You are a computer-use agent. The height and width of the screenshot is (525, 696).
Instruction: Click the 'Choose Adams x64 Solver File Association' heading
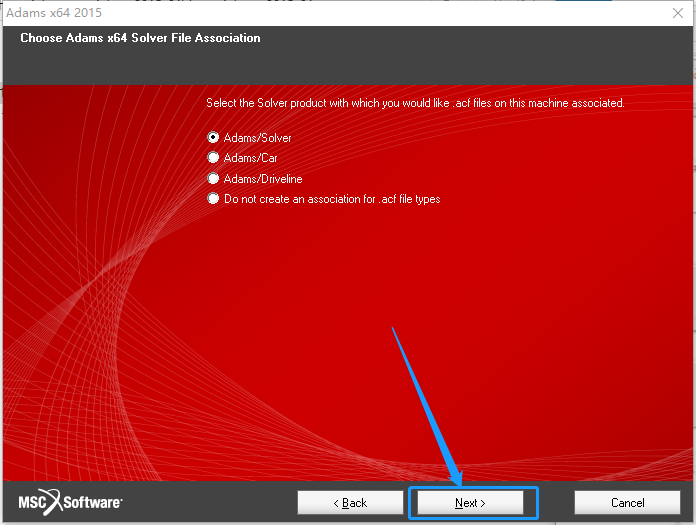tap(140, 38)
